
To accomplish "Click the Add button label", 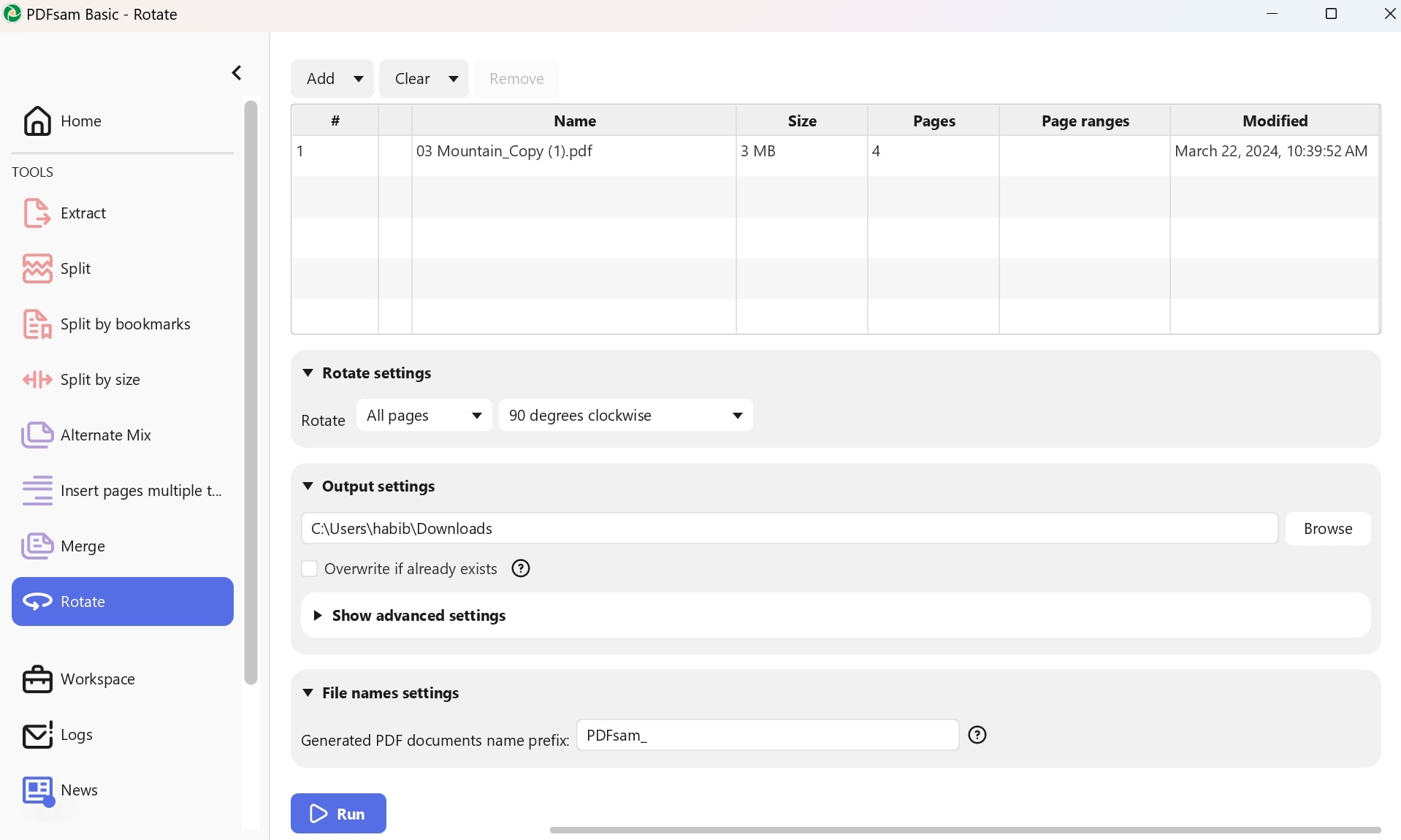I will 321,79.
